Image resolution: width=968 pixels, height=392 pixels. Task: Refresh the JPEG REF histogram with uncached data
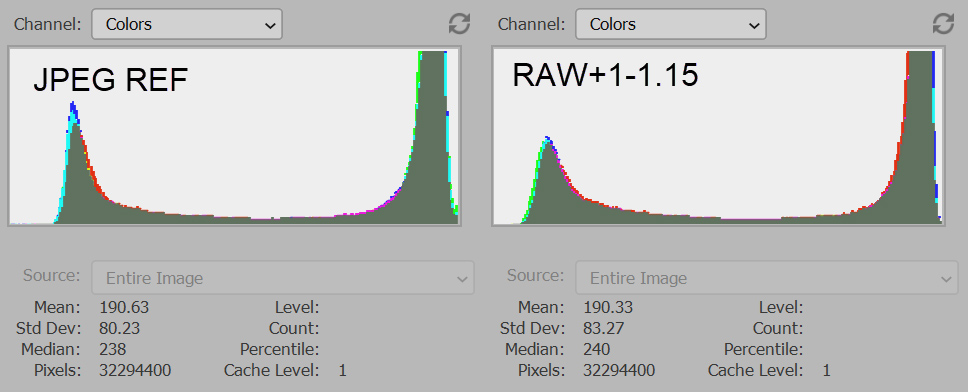(459, 24)
